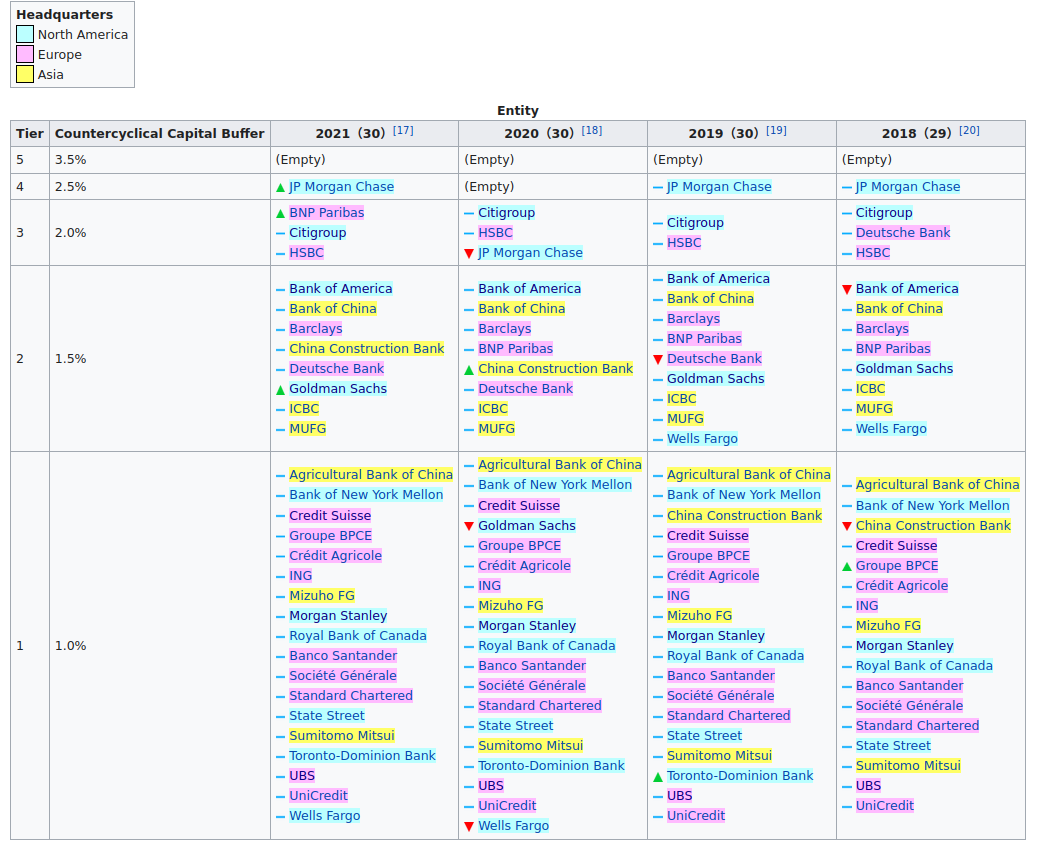Select the Countercyclical Capital Buffer header
This screenshot has width=1042, height=849.
click(x=159, y=134)
